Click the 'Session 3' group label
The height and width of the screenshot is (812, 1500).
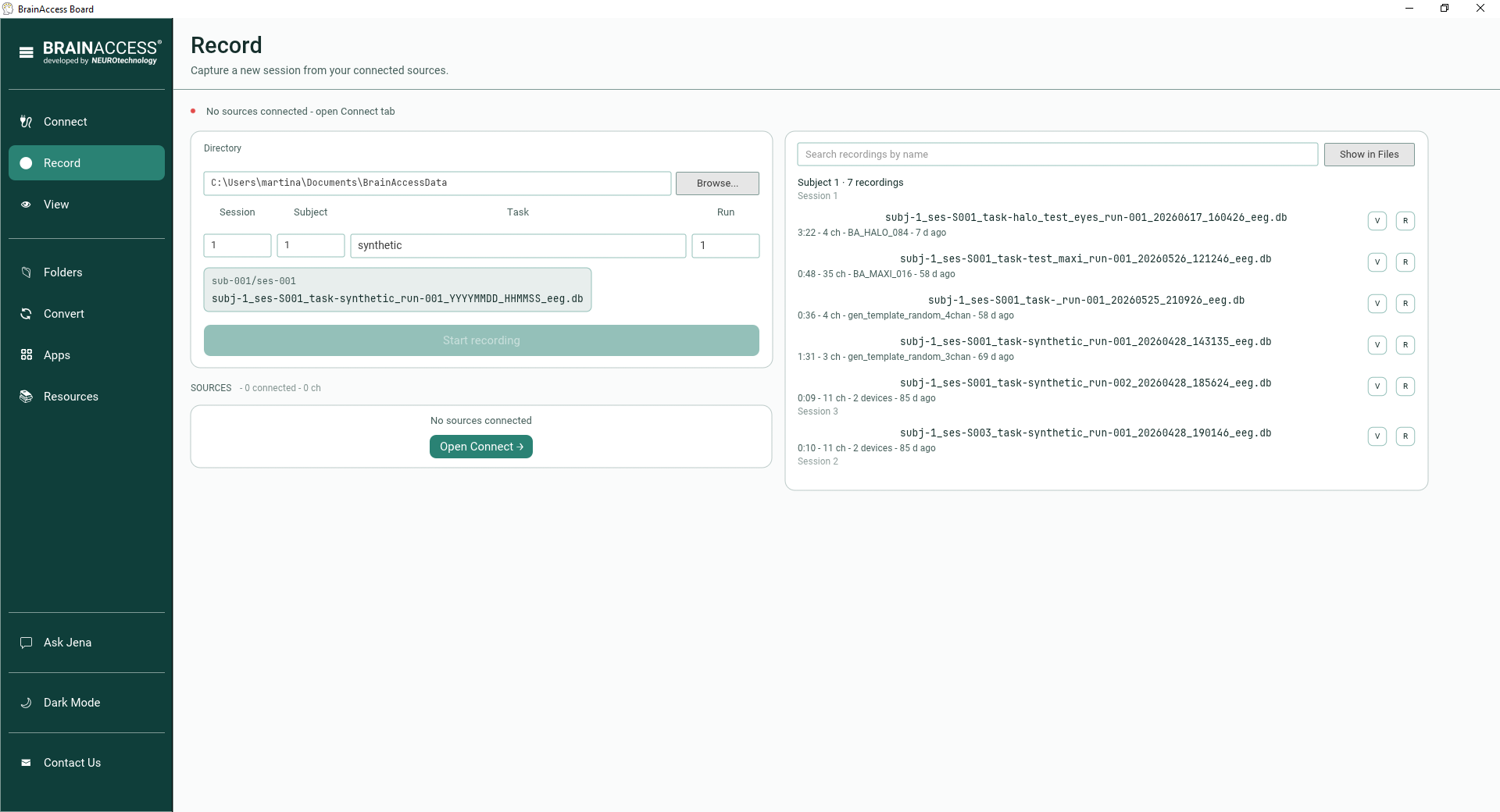coord(818,411)
